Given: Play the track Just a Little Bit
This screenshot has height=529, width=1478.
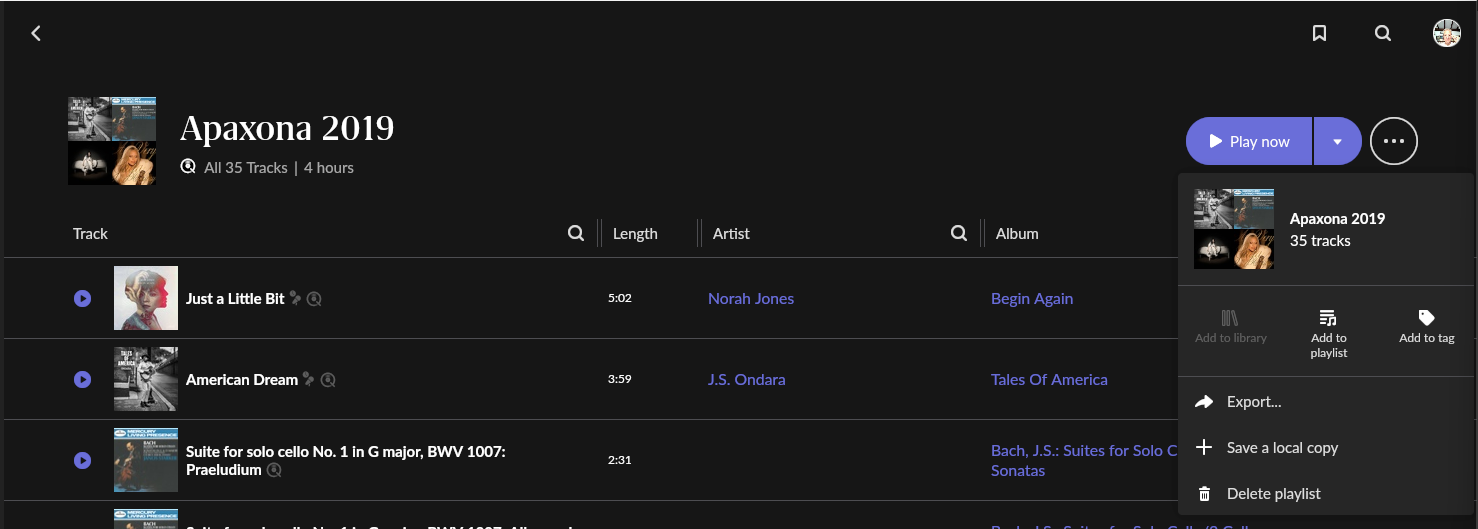Looking at the screenshot, I should coord(82,298).
